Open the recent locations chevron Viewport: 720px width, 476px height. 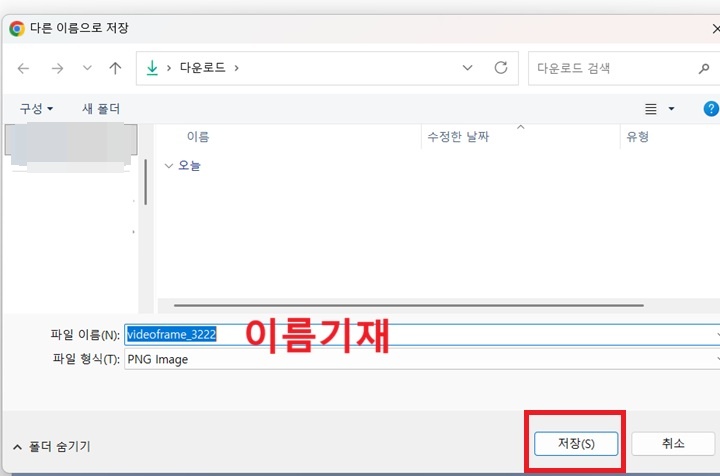click(x=87, y=68)
